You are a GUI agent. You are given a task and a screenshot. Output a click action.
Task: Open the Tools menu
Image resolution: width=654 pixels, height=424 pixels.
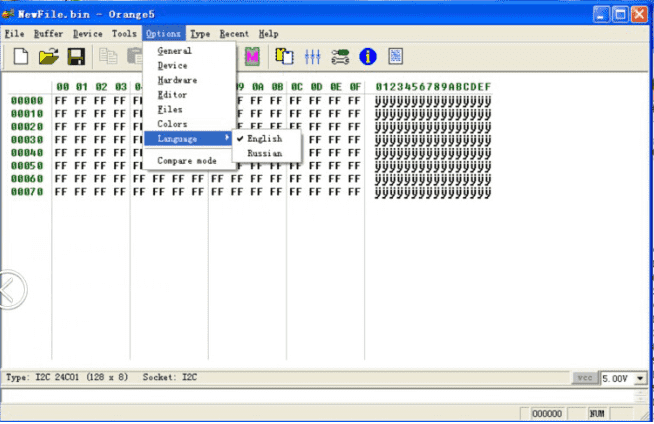coord(124,34)
